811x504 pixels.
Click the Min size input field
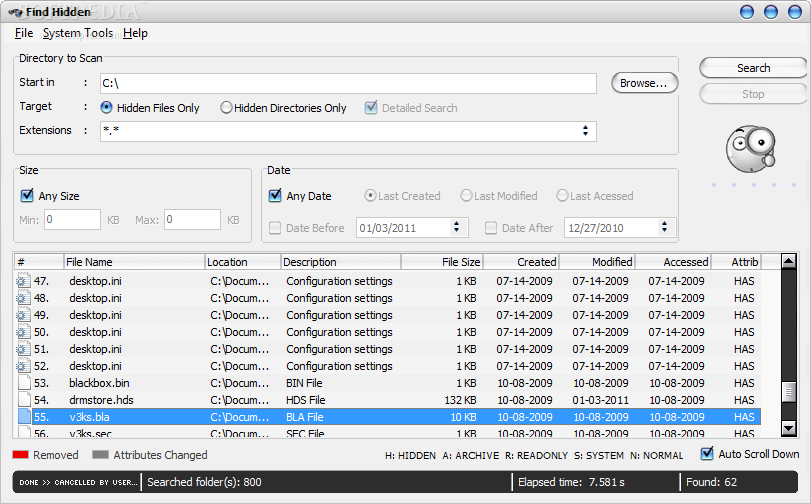tap(72, 219)
